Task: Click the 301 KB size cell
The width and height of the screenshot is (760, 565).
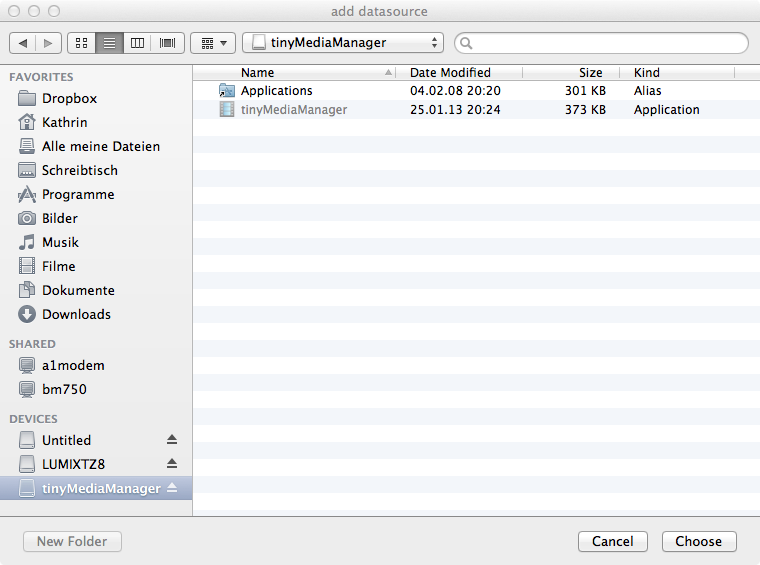Action: pos(585,91)
